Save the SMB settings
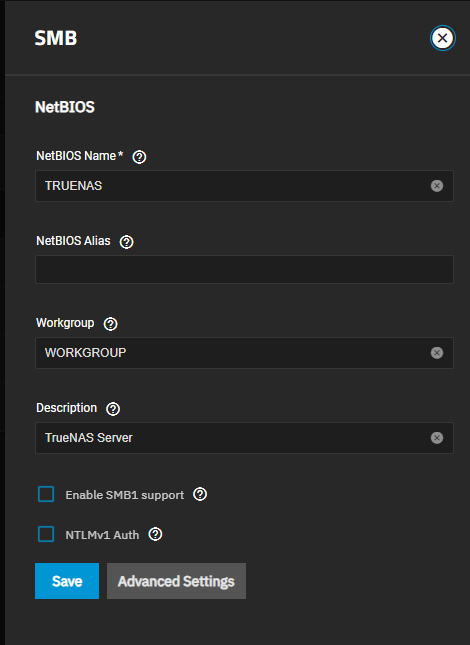This screenshot has height=645, width=470. click(67, 581)
